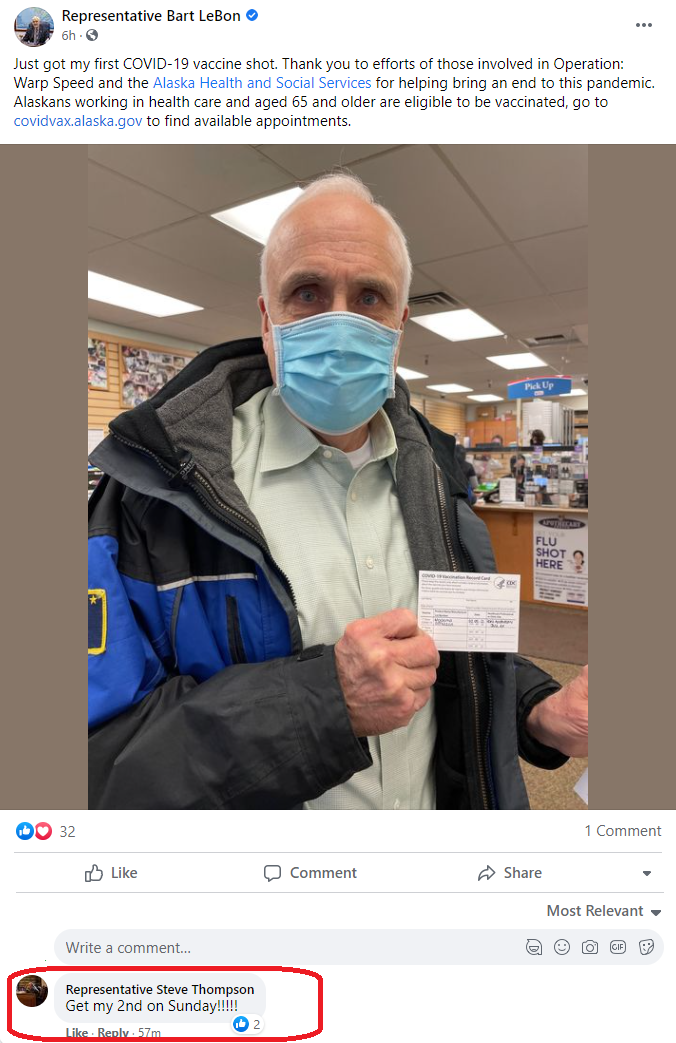
Task: Add a GIF to the comment
Action: pyautogui.click(x=618, y=947)
